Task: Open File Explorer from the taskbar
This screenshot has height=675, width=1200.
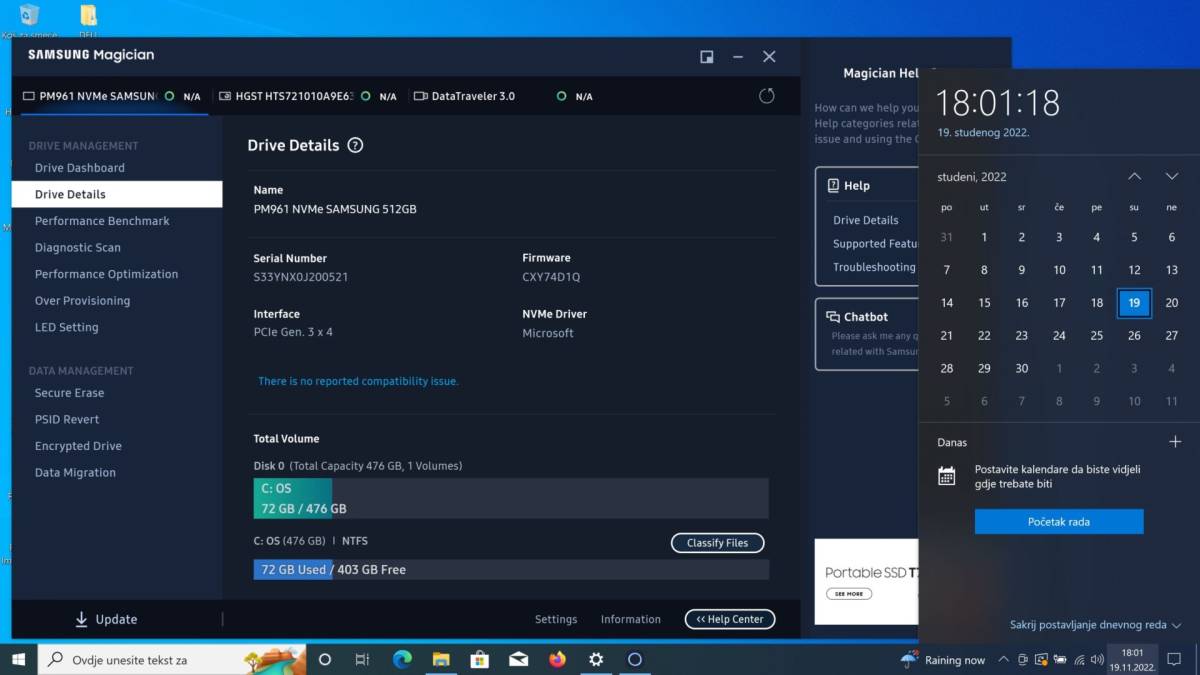Action: click(441, 659)
